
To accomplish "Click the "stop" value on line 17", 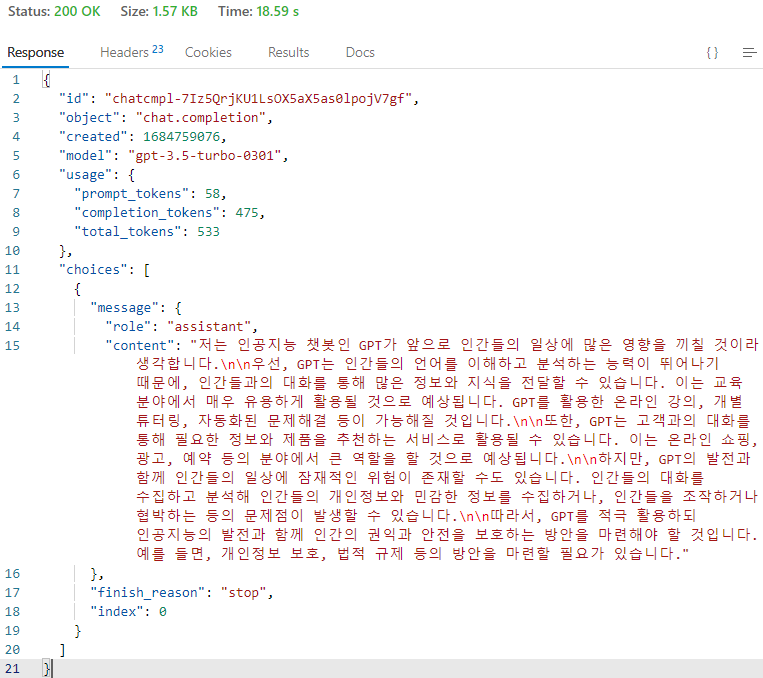I will pyautogui.click(x=243, y=593).
